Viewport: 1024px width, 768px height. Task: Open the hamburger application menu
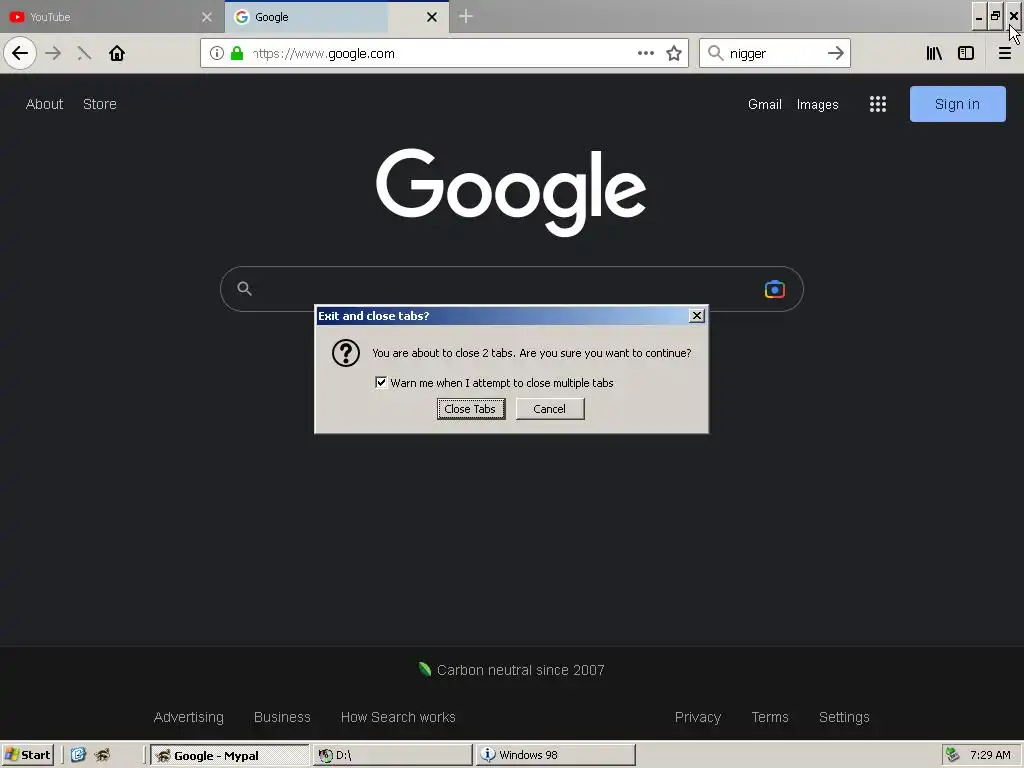(x=1004, y=53)
